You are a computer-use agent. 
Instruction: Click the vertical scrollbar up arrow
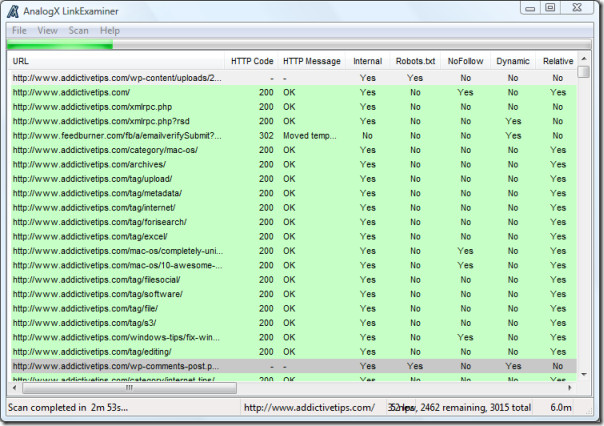(584, 59)
